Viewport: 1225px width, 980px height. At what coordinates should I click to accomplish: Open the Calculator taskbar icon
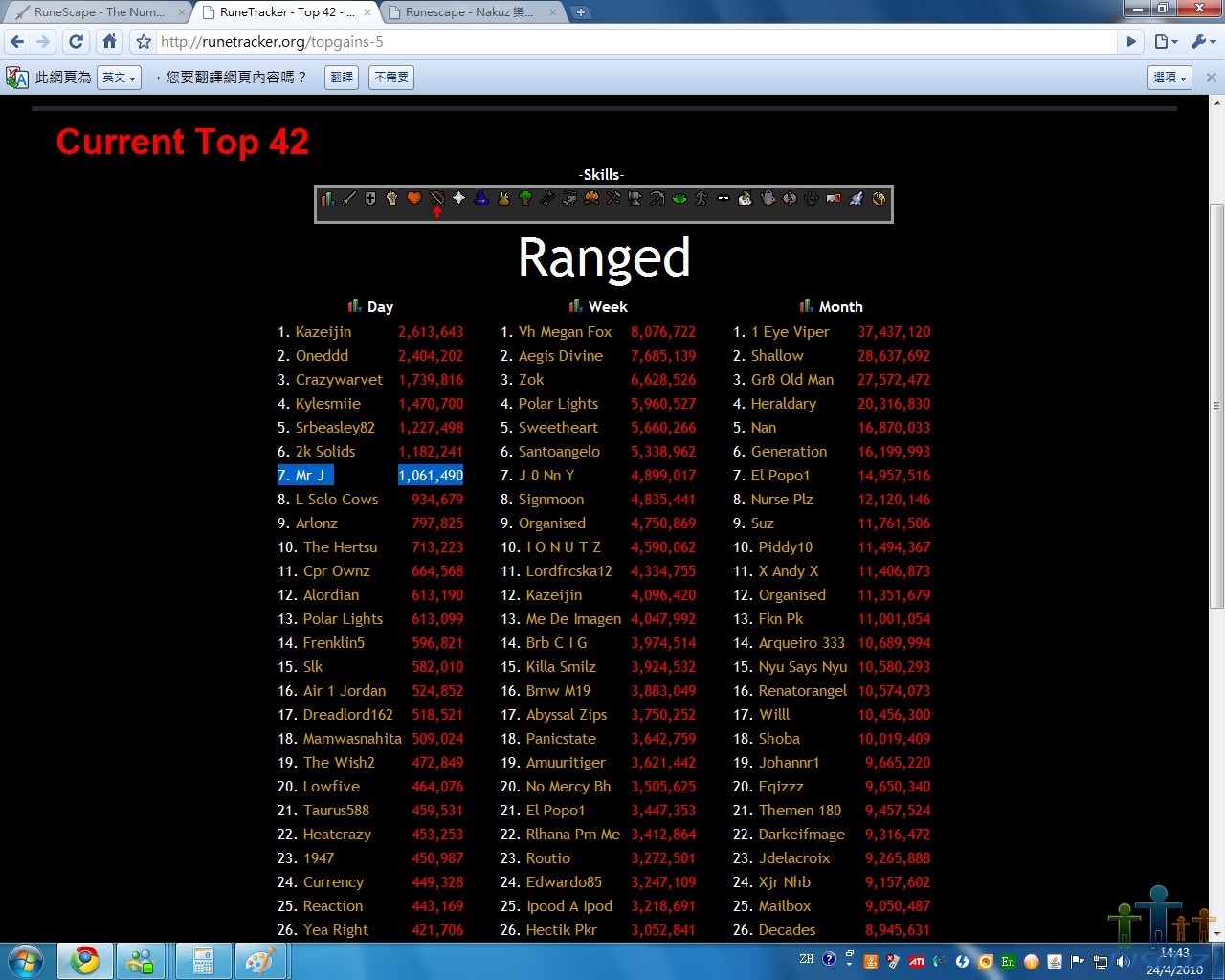tap(203, 961)
